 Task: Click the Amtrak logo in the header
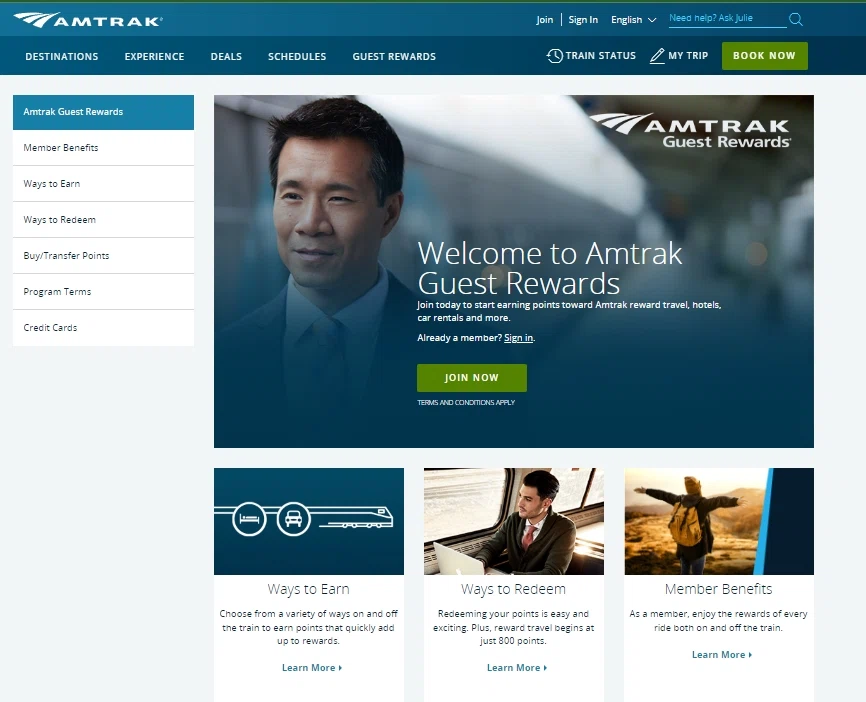(85, 18)
